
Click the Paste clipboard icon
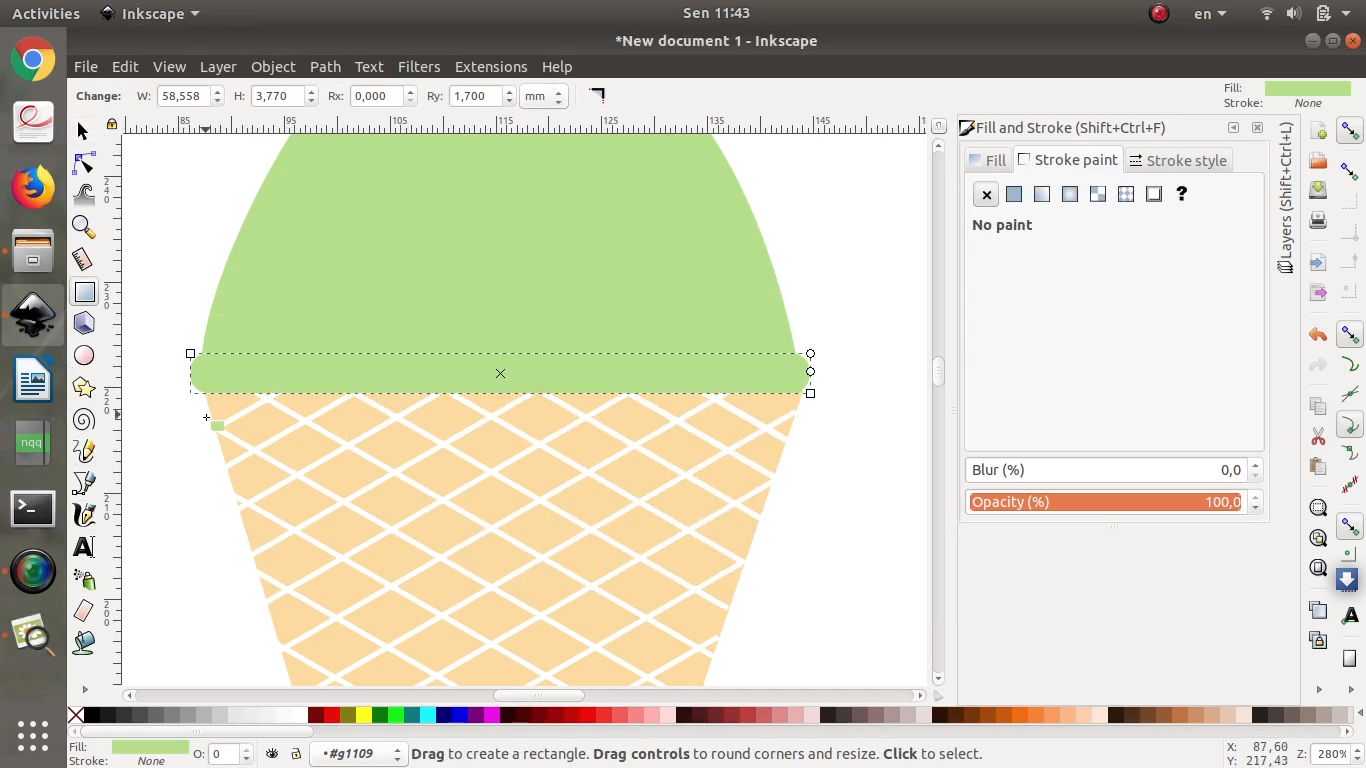1318,466
